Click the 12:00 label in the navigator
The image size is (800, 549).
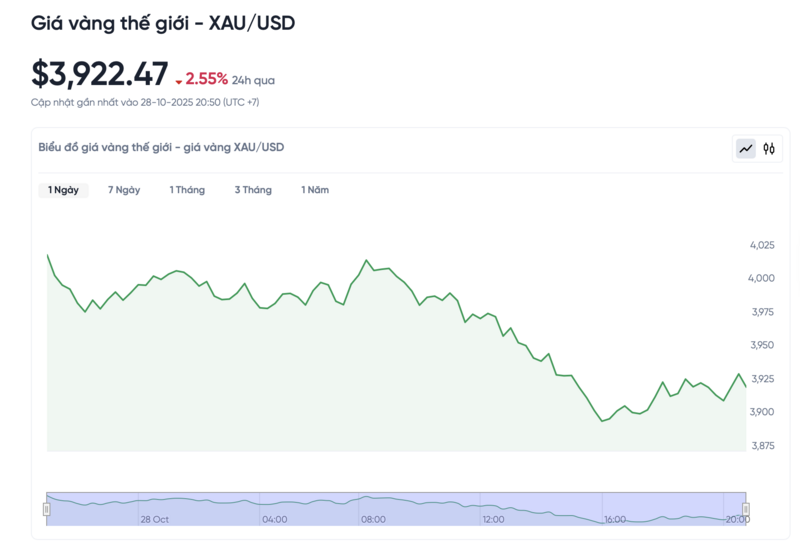493,520
